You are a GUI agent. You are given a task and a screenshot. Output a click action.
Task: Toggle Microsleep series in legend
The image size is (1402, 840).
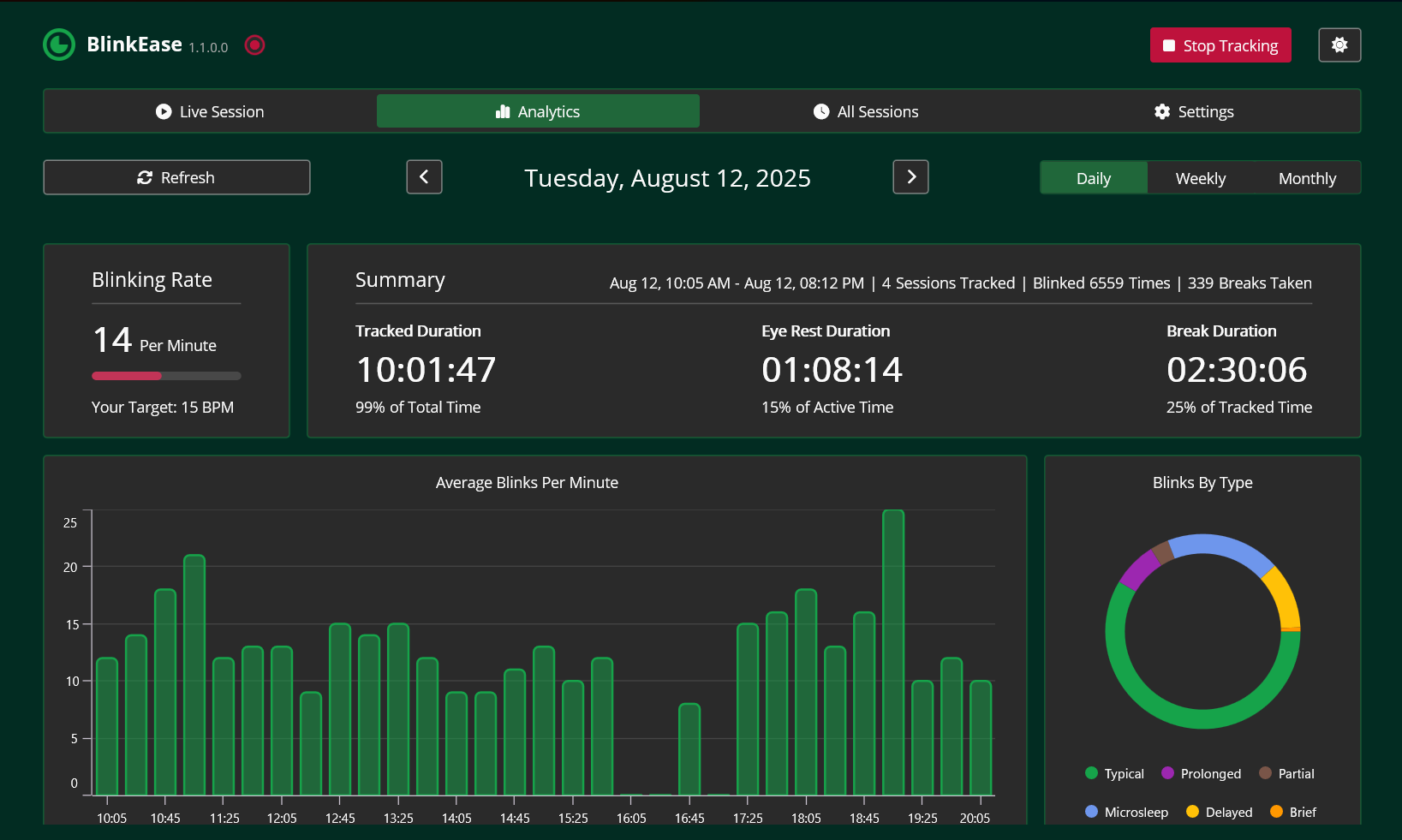coord(1126,812)
